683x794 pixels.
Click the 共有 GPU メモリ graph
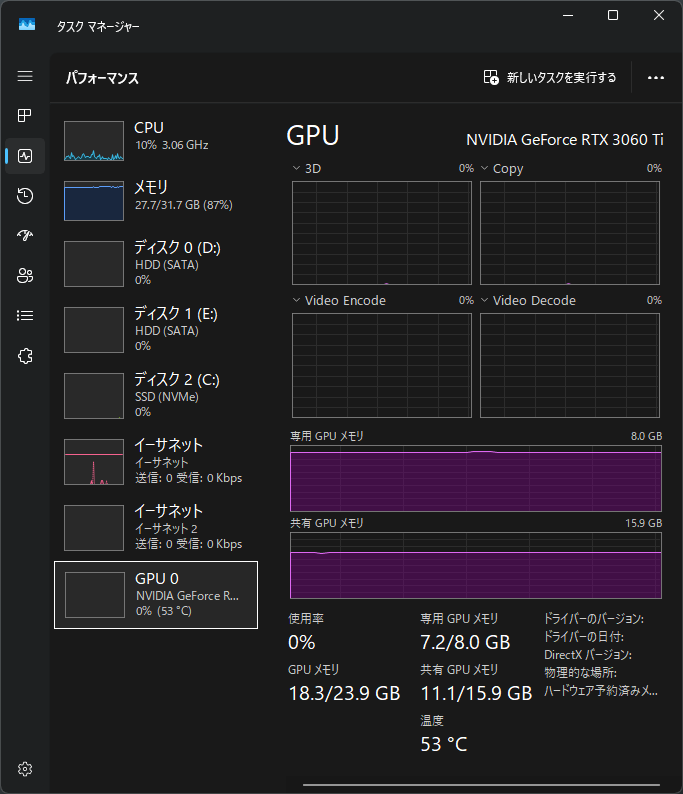click(x=476, y=566)
